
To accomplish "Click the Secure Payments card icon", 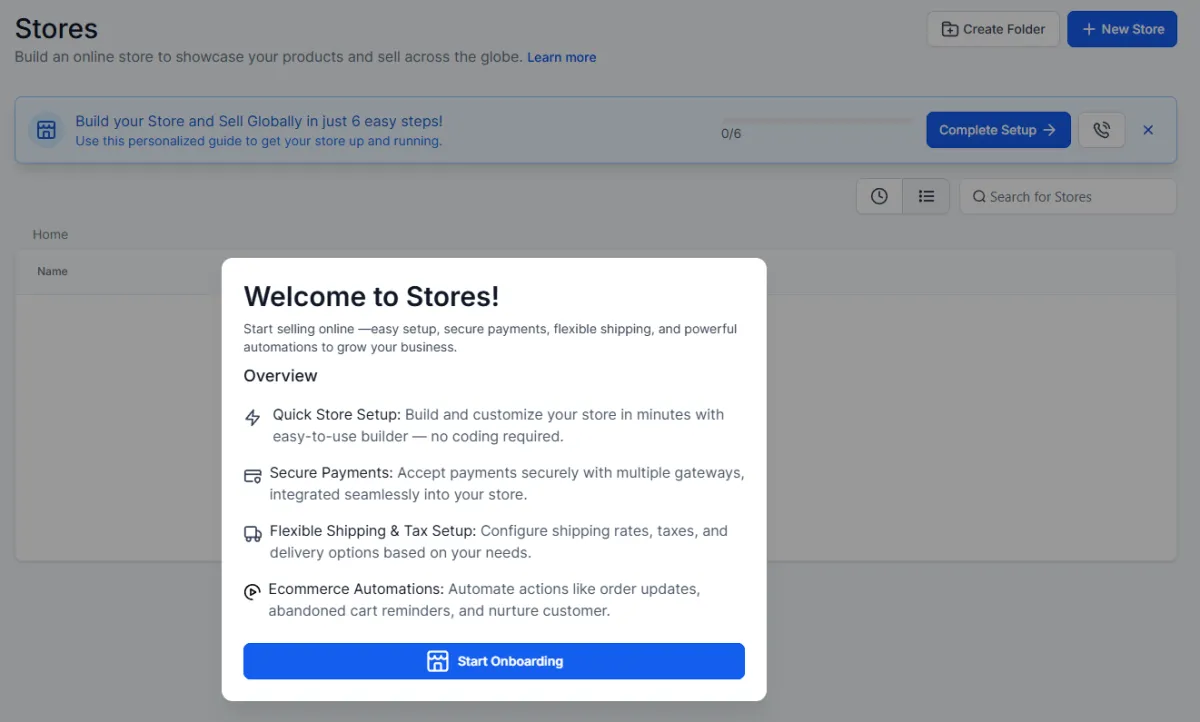I will point(253,476).
